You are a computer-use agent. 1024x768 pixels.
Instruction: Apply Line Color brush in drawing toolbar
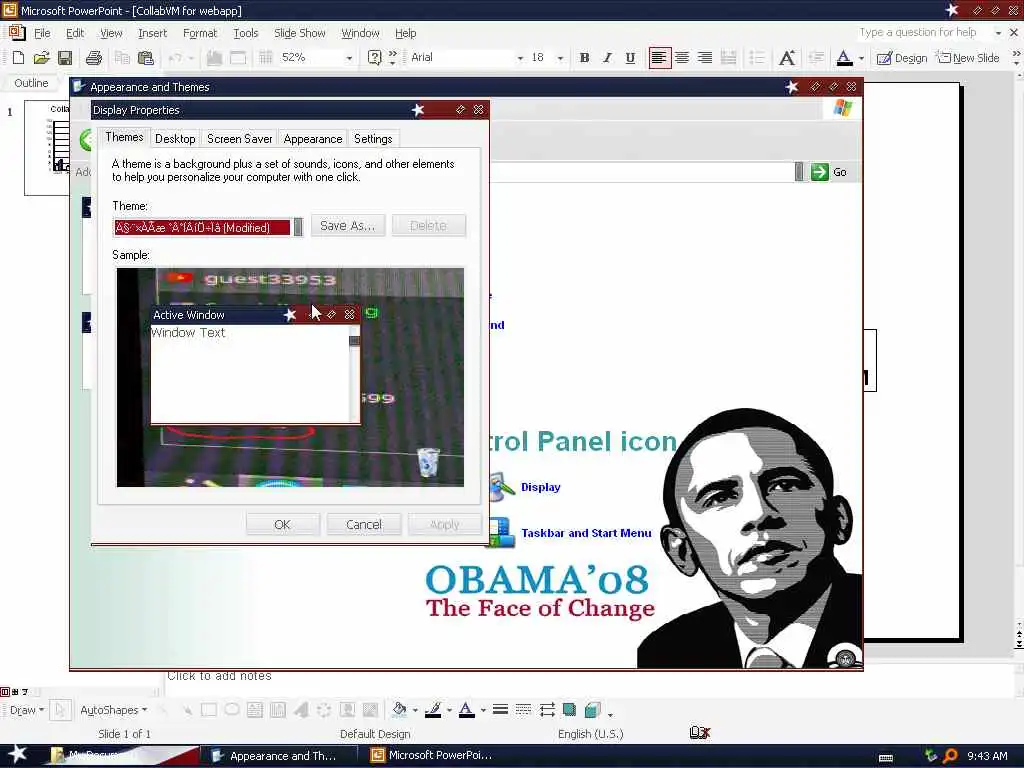click(x=433, y=710)
